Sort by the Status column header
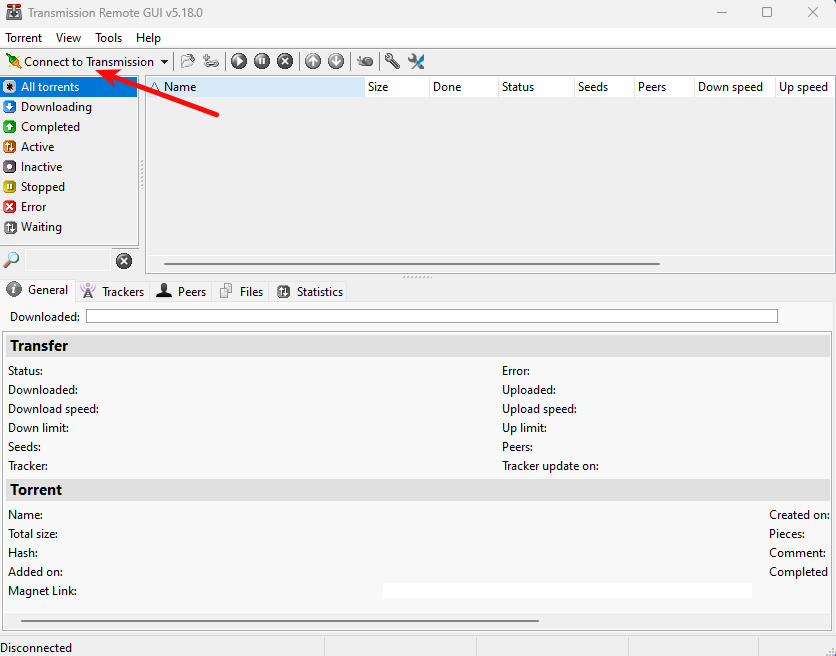The image size is (836, 656). tap(536, 87)
